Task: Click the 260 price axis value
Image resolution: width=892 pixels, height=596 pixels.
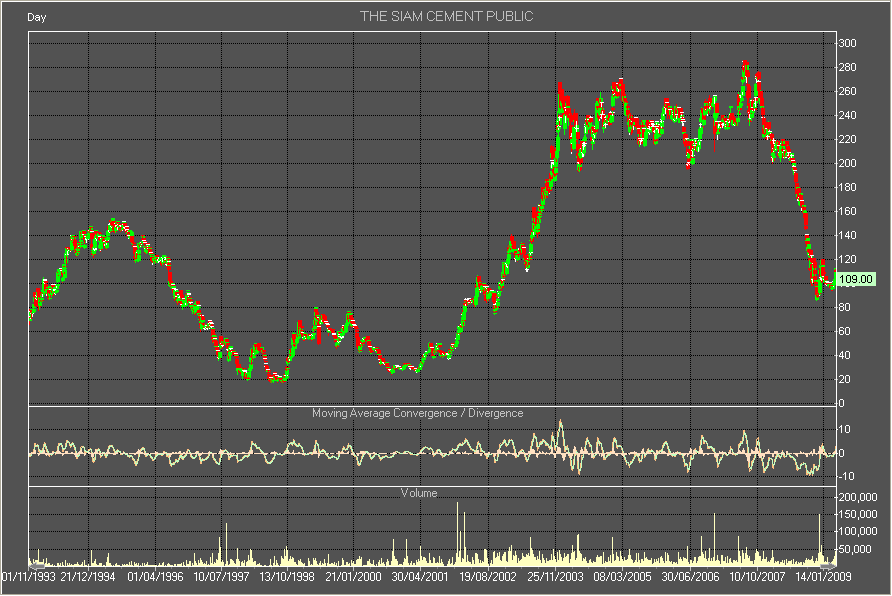Action: [848, 91]
